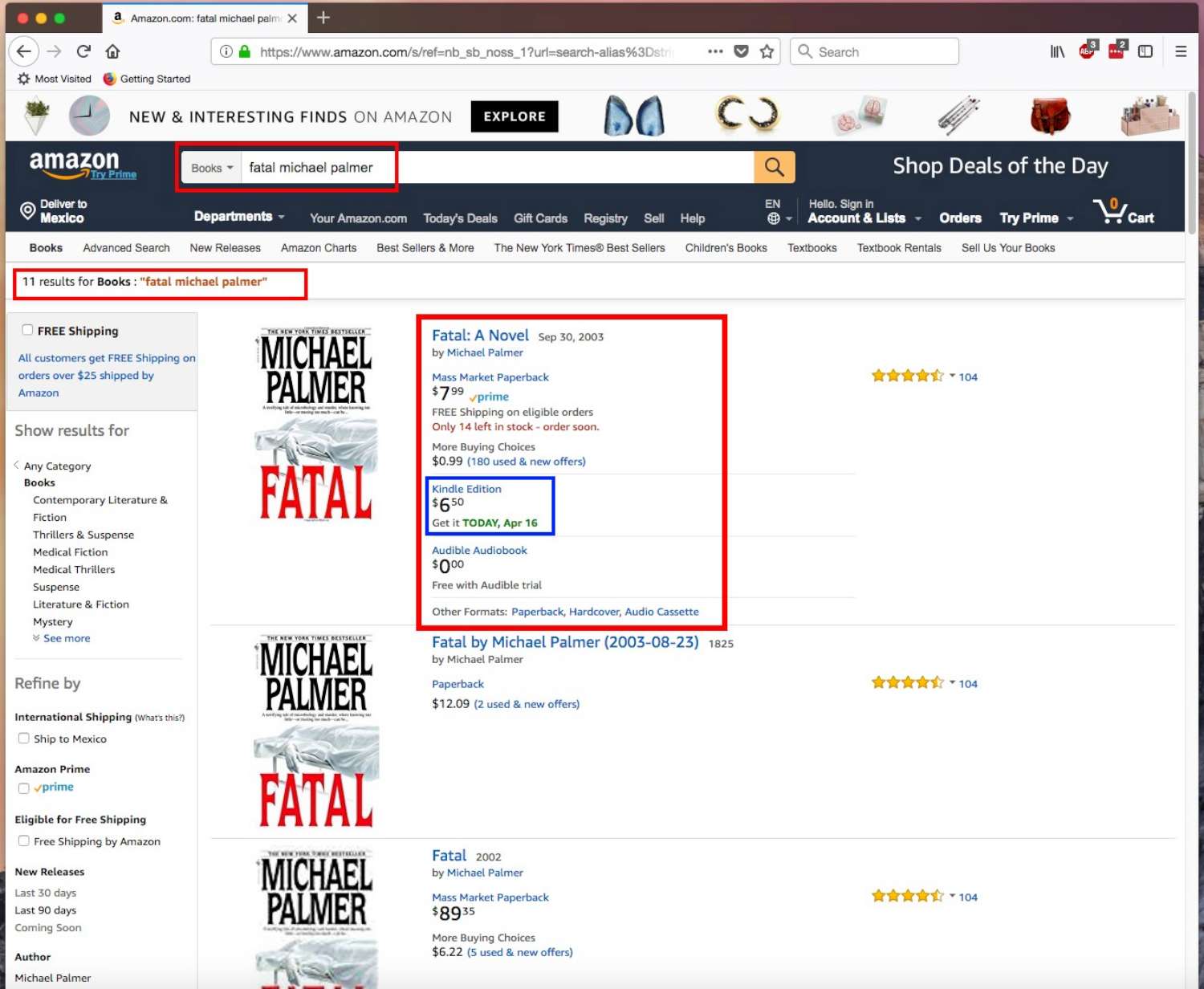Open Textbook Rentals
1204x989 pixels.
click(899, 248)
